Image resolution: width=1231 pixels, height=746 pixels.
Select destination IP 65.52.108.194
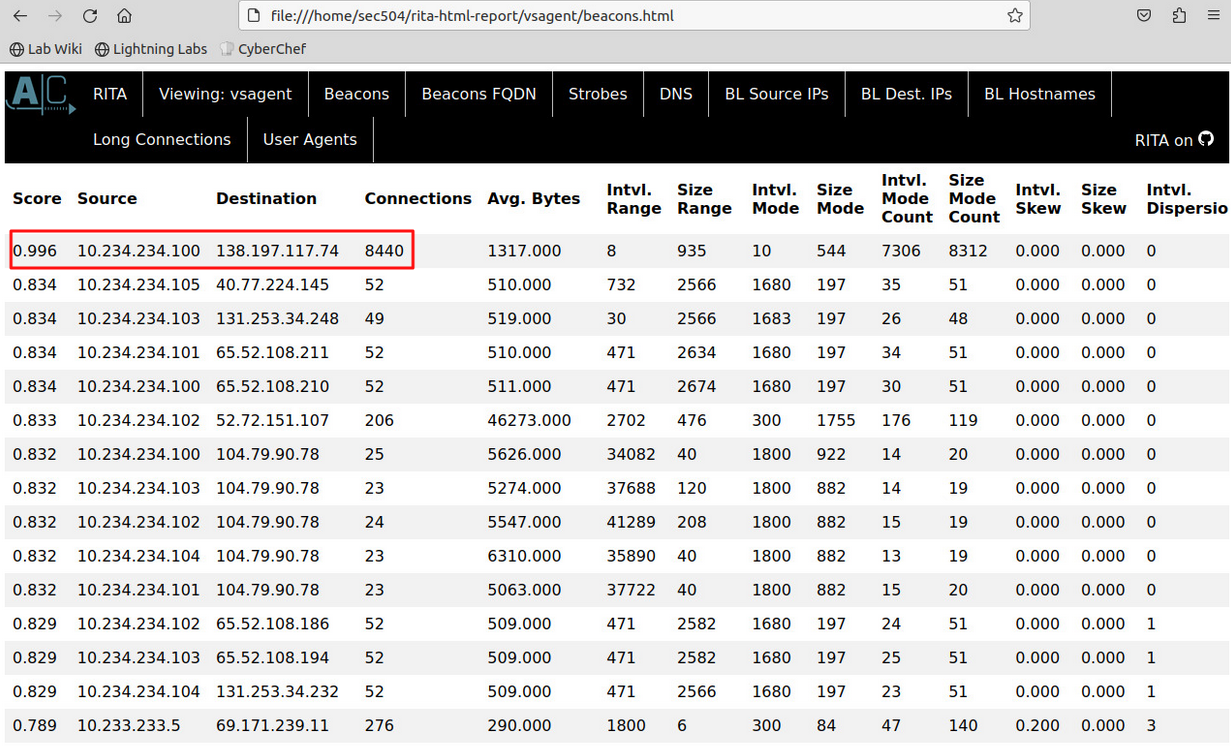[272, 659]
